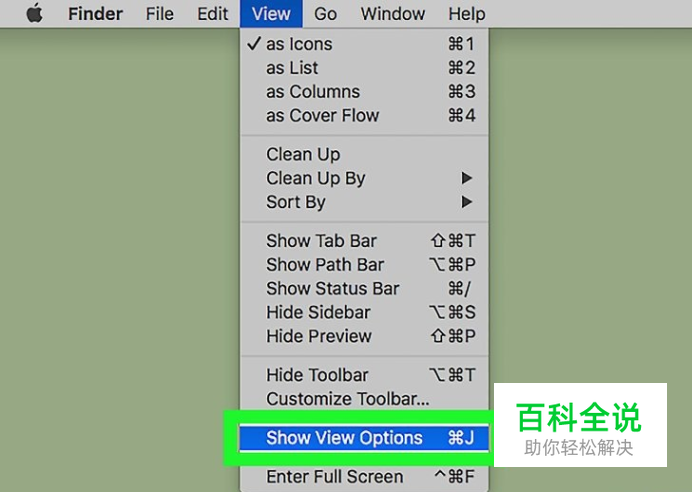The height and width of the screenshot is (492, 692).
Task: Open the Help menu
Action: 466,14
